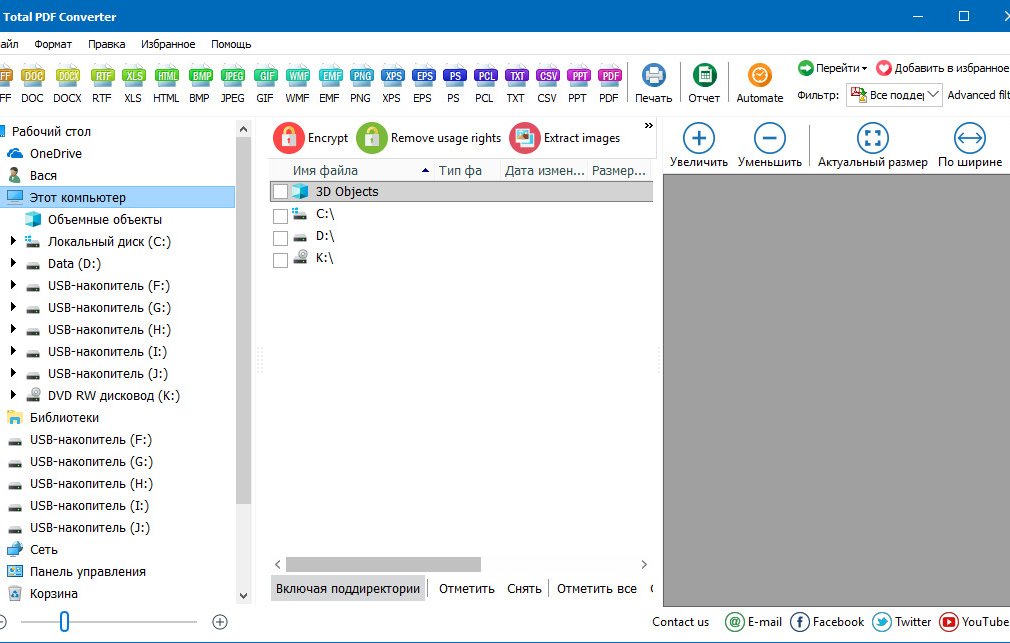
Task: Expand USB-накопитель (F:) under computer
Action: click(x=13, y=285)
